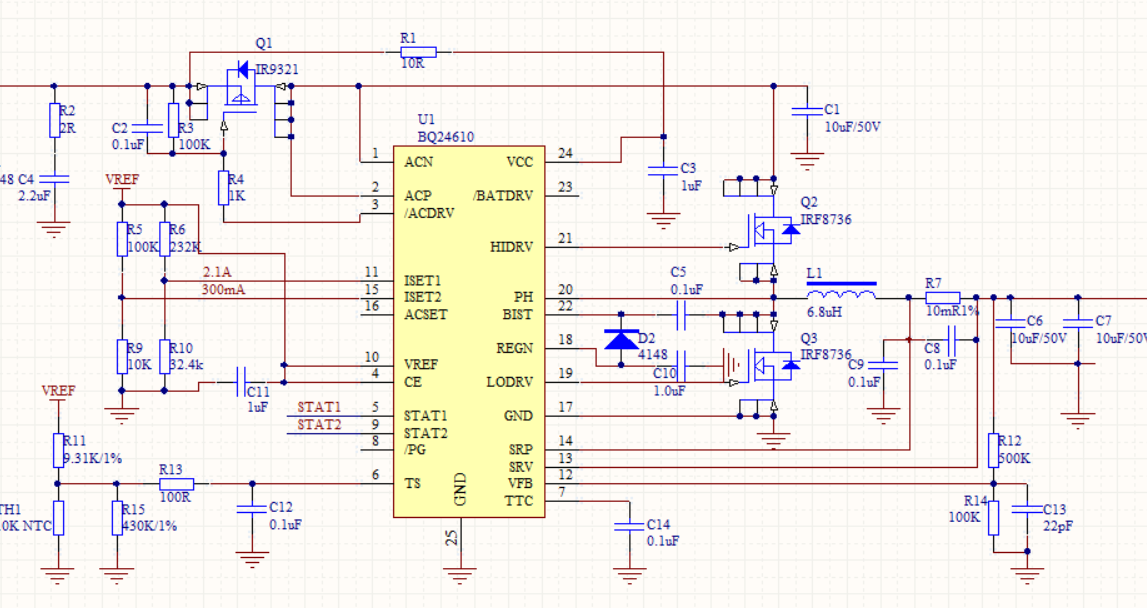
Task: Select the LODRV pin name
Action: tap(511, 382)
